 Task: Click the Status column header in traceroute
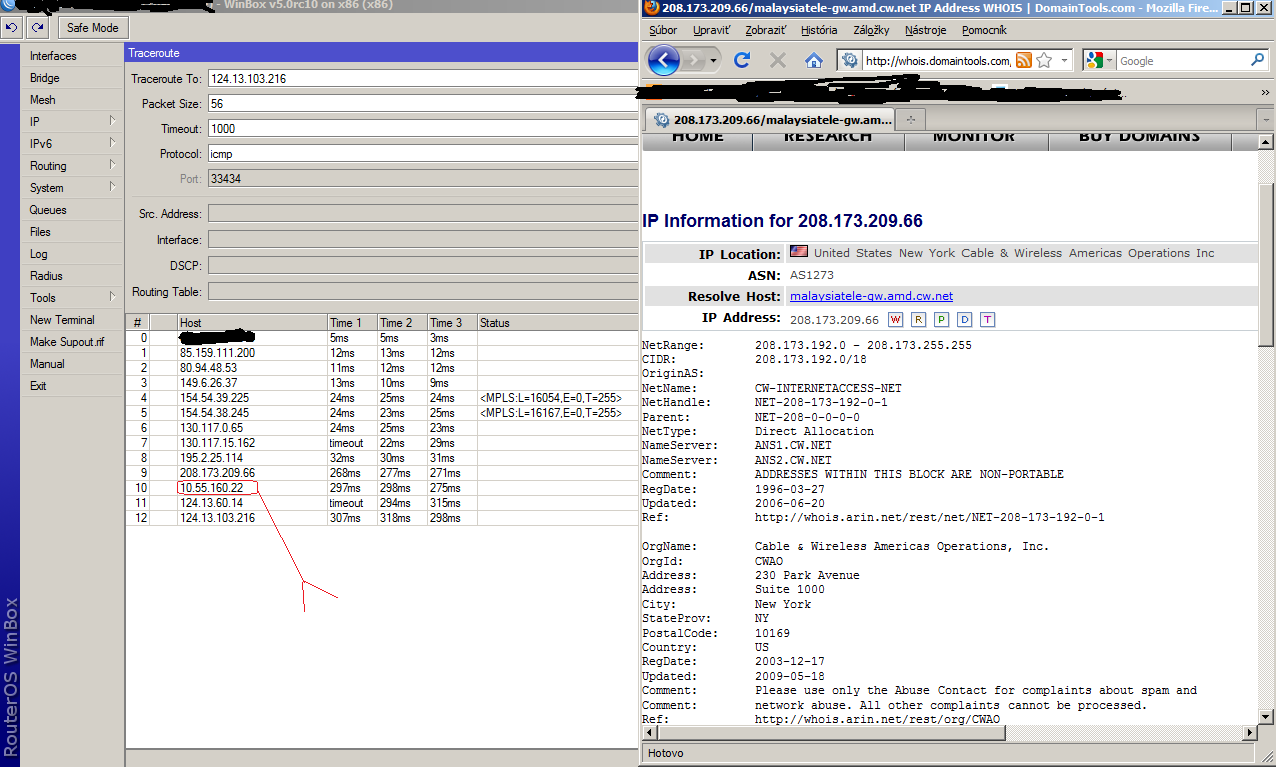point(558,323)
